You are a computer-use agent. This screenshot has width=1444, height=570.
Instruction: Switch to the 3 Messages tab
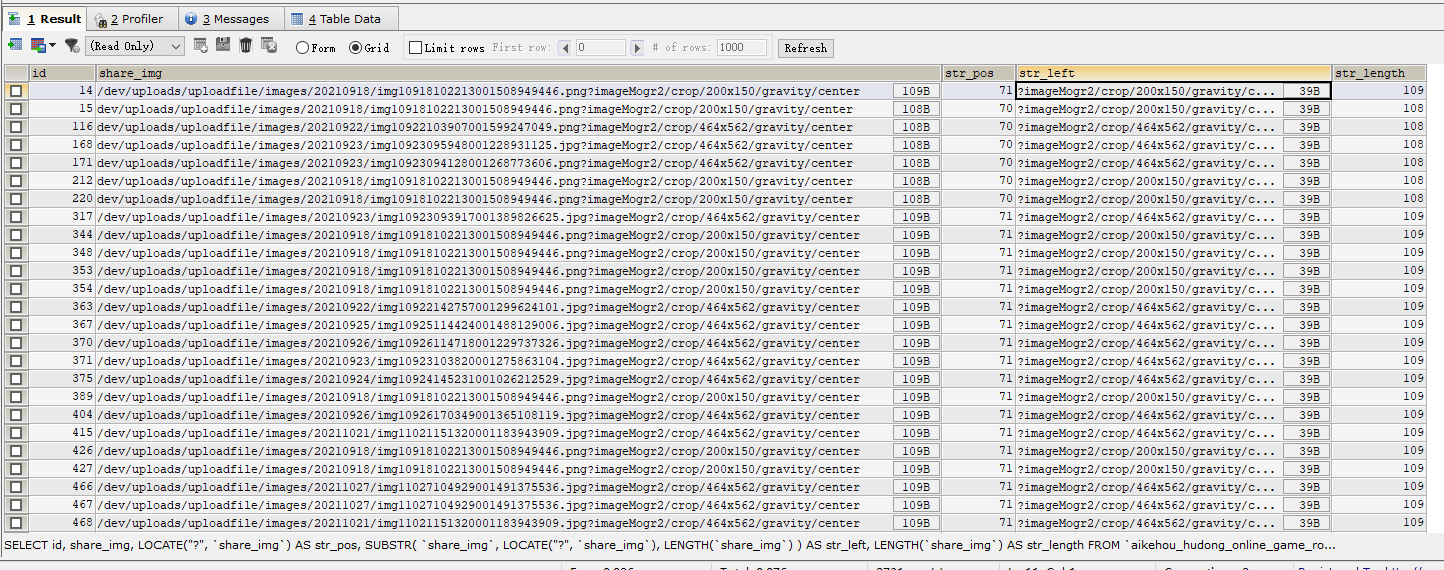pyautogui.click(x=232, y=19)
